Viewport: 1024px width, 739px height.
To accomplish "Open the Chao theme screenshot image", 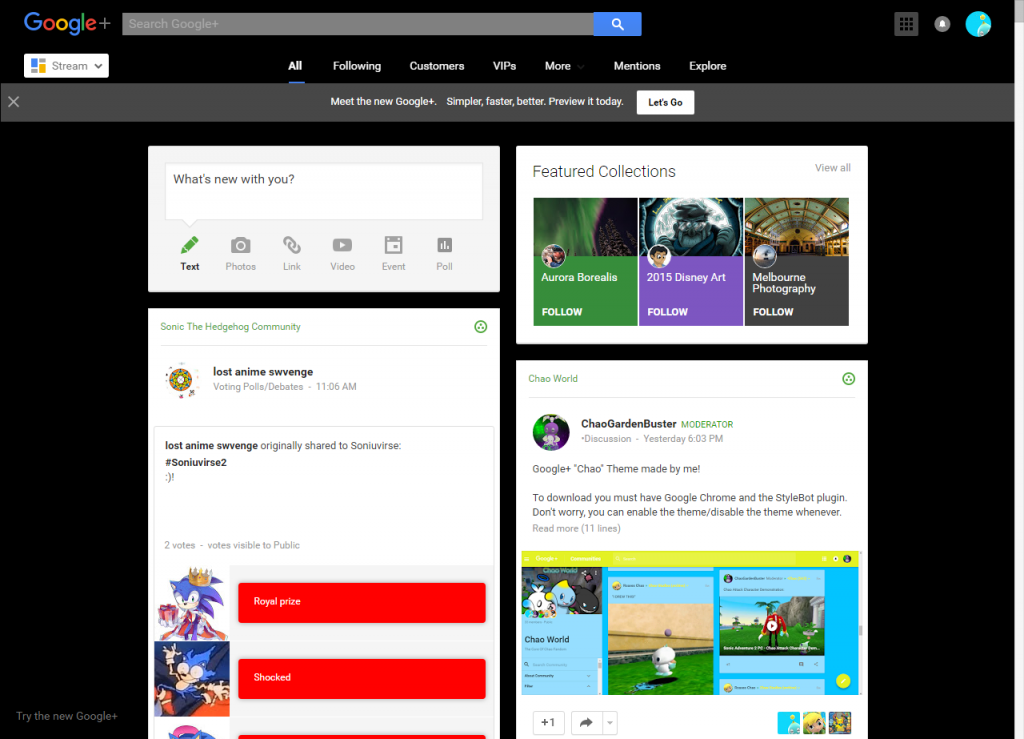I will 691,623.
